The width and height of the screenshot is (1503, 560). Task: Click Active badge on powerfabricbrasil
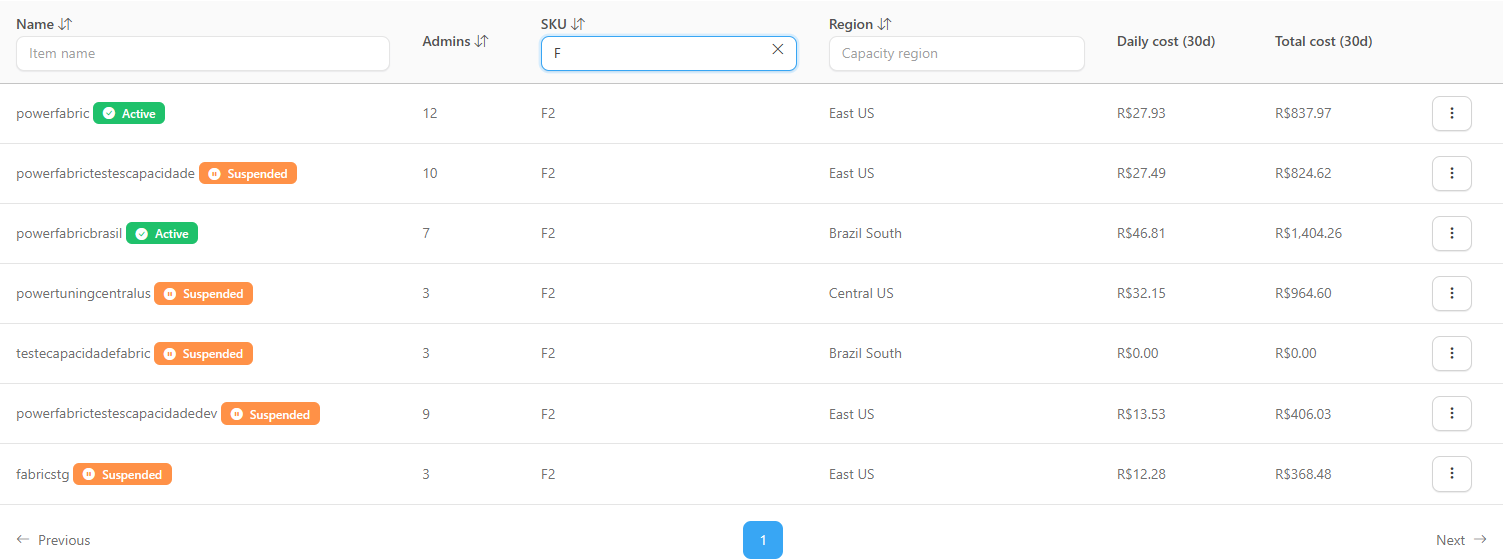[162, 233]
